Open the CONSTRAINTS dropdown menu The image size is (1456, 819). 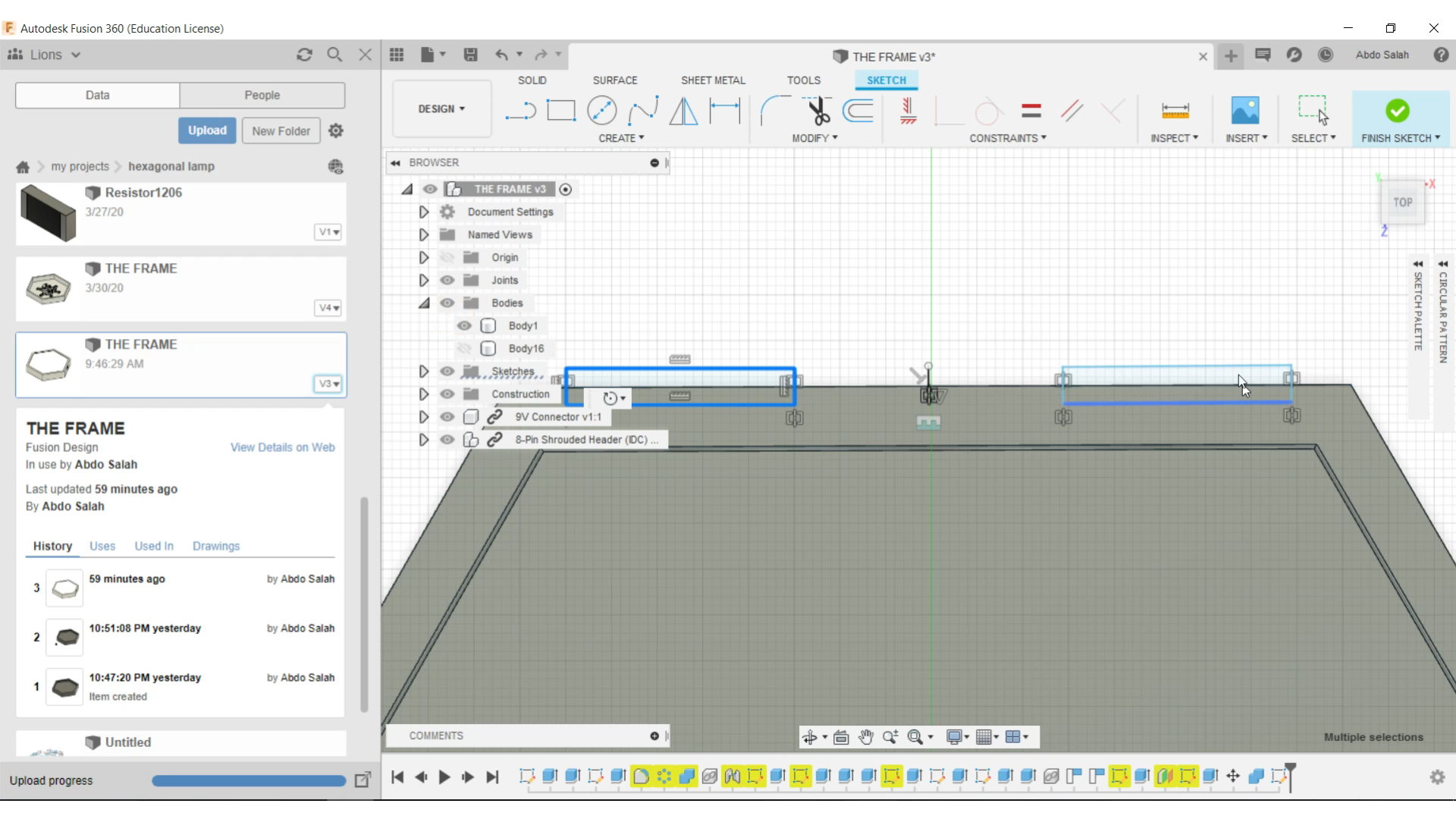pos(1008,138)
